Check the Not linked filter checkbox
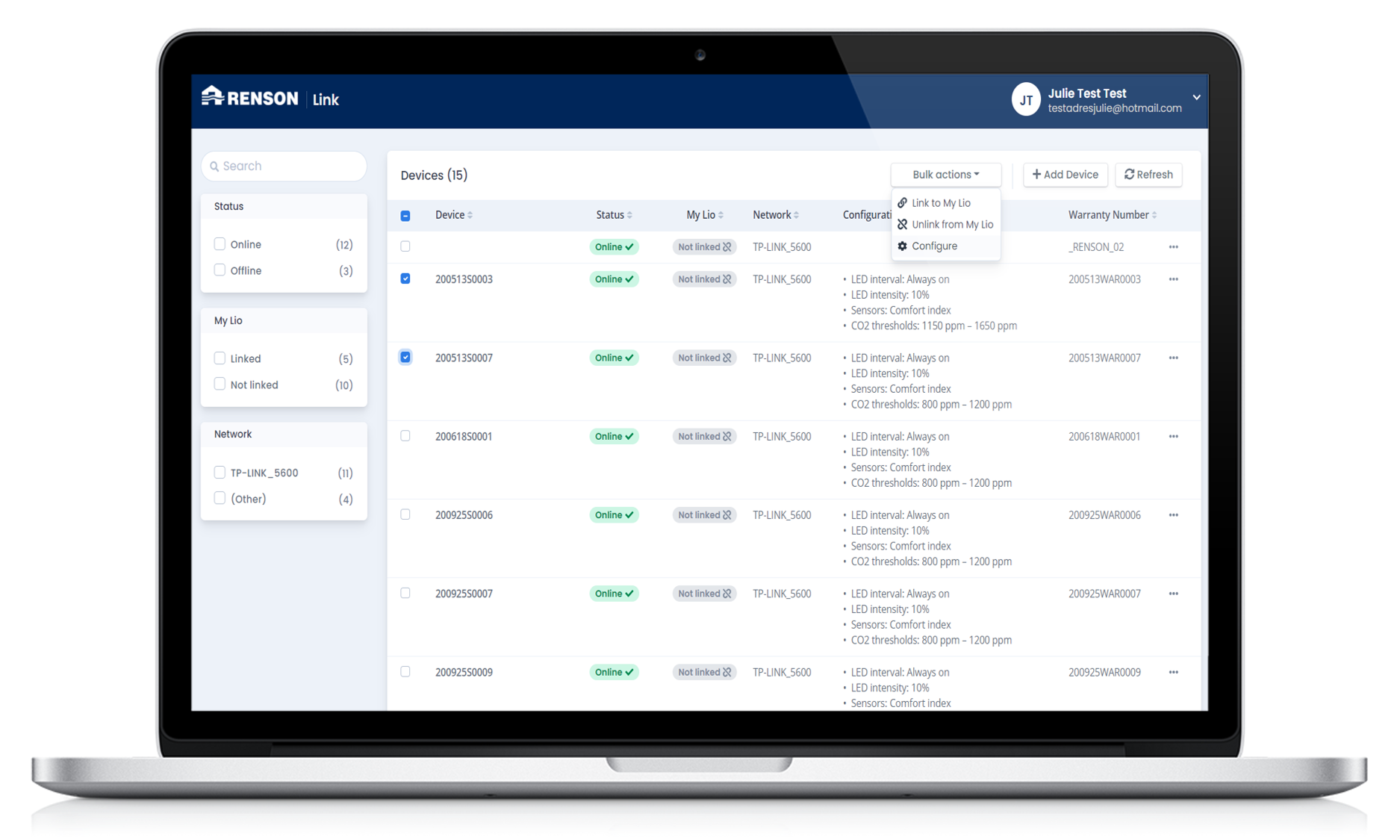The height and width of the screenshot is (840, 1400). pyautogui.click(x=220, y=384)
